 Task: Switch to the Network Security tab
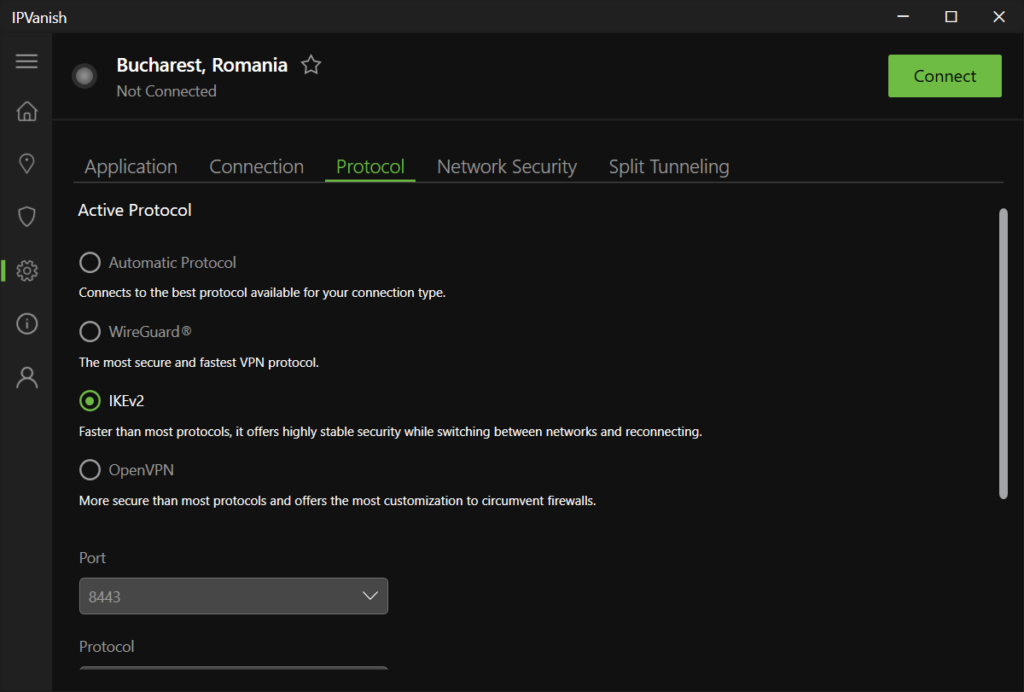tap(507, 166)
